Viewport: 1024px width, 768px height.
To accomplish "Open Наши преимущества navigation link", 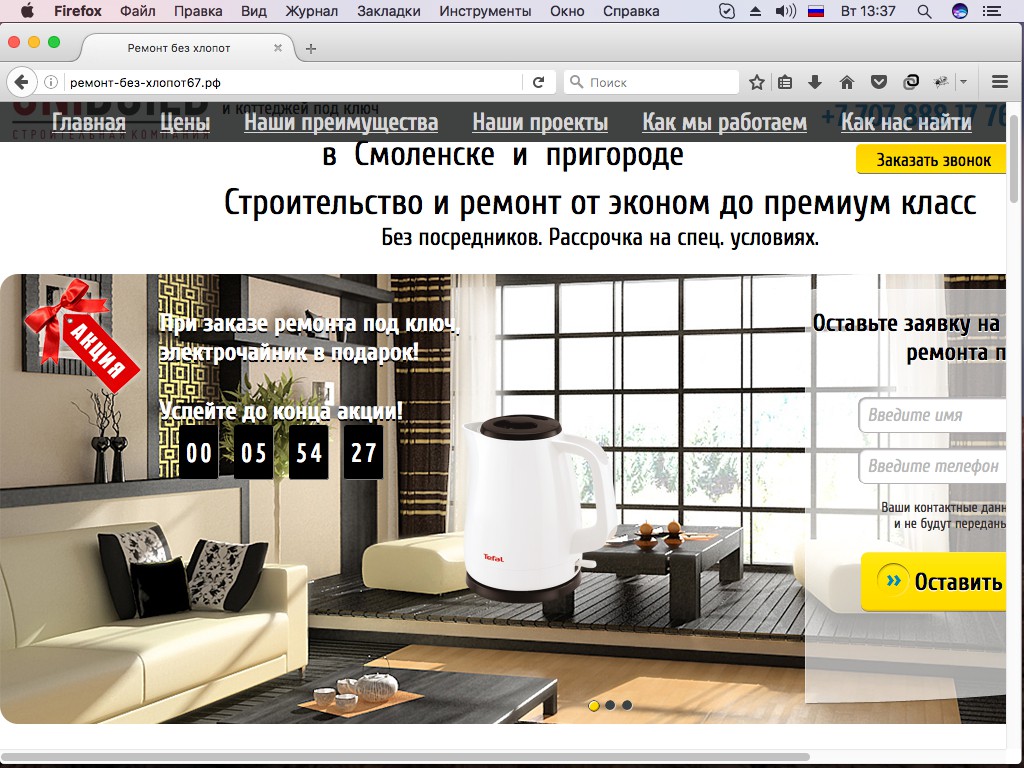I will (x=341, y=122).
